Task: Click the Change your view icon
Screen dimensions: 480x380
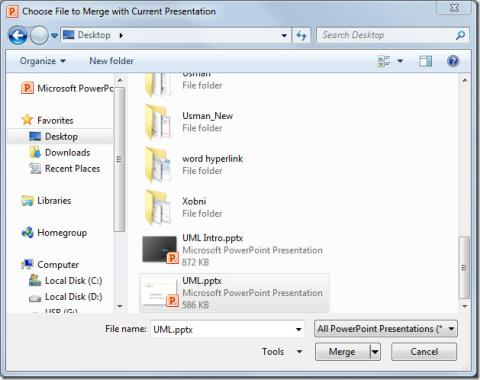Action: pos(384,61)
